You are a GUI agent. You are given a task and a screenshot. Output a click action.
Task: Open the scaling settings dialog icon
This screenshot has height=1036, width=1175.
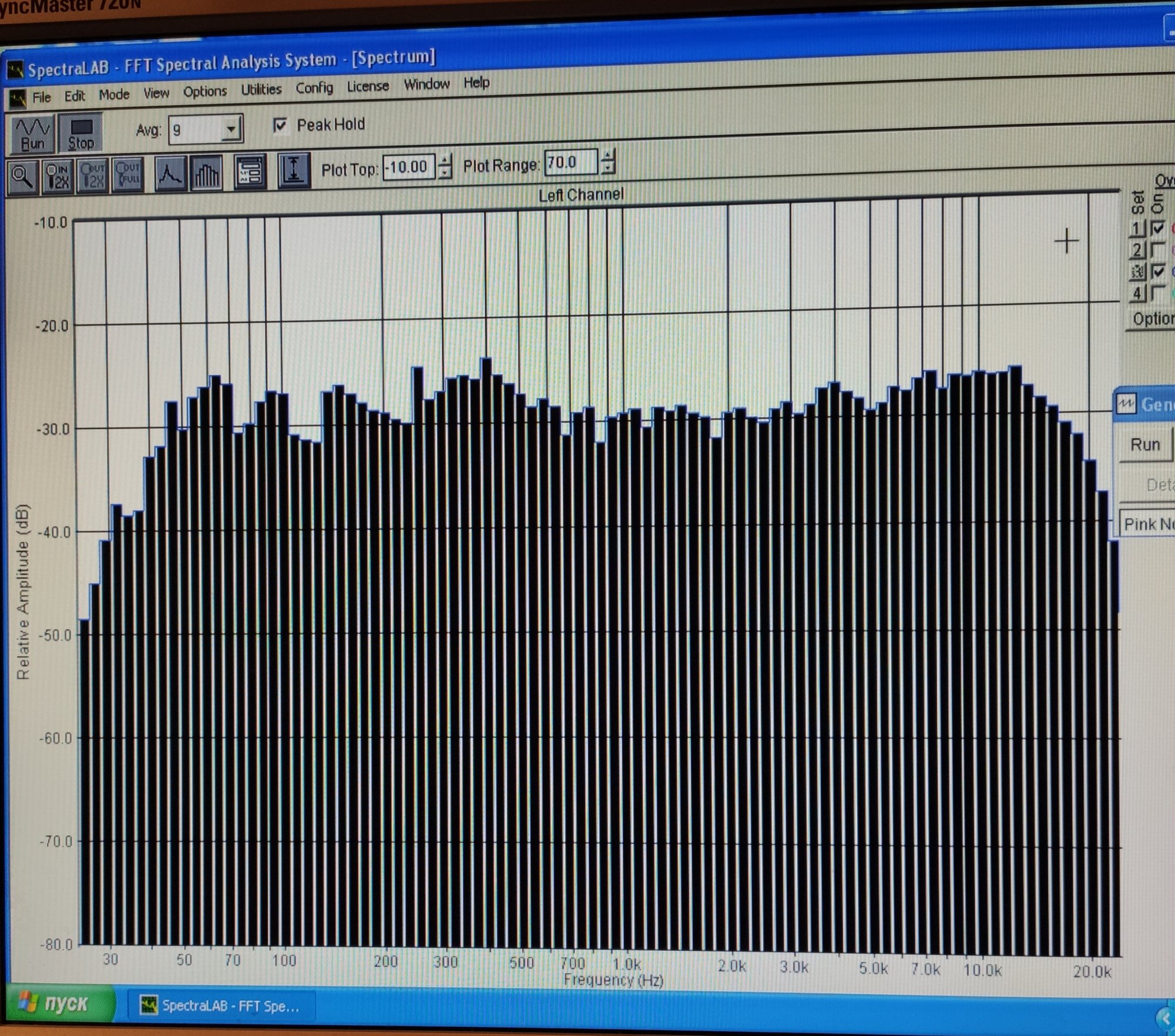point(250,172)
